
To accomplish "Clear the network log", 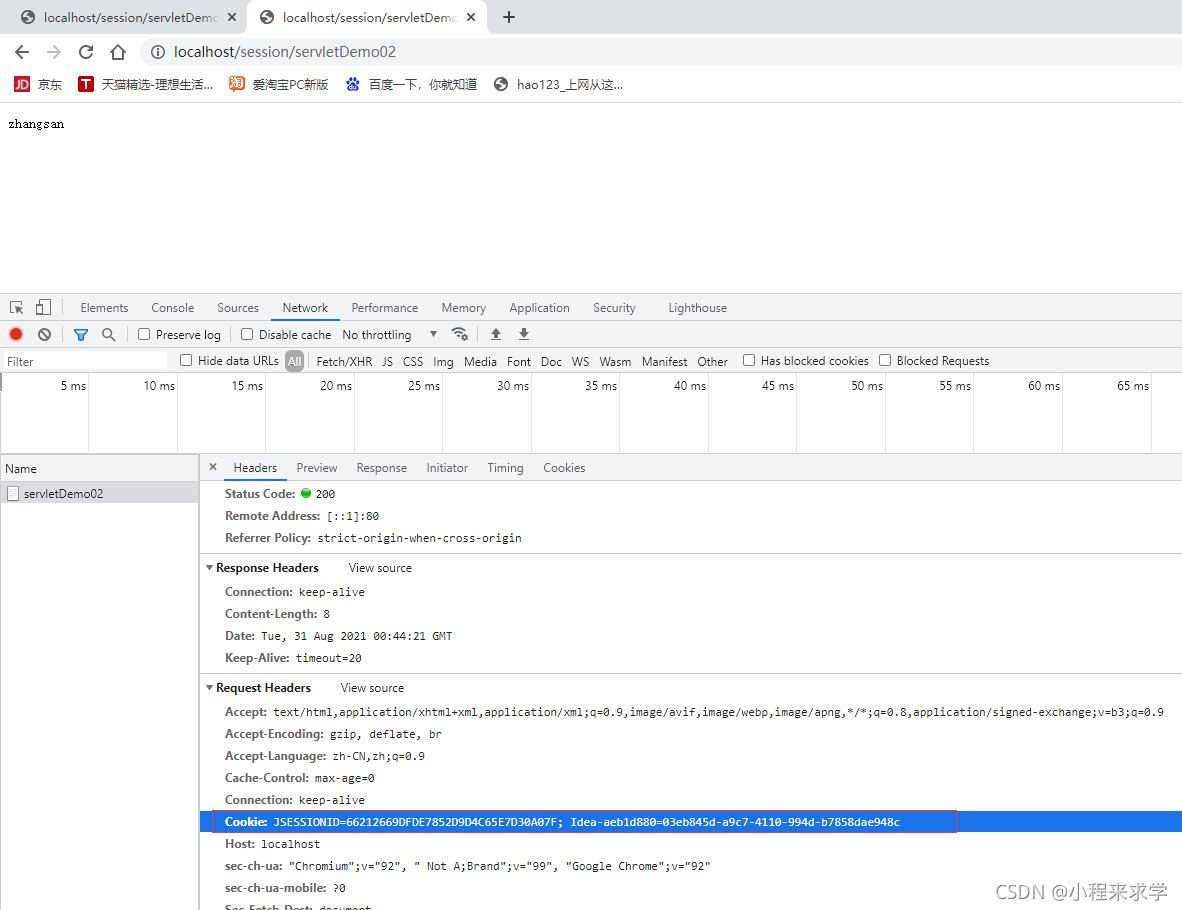I will [42, 334].
